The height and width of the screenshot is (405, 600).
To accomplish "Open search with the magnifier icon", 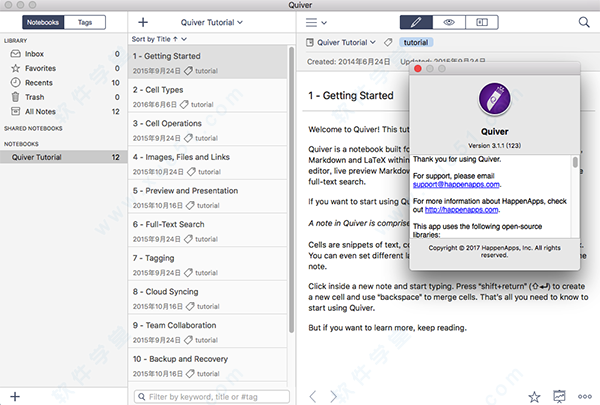I will [x=584, y=22].
